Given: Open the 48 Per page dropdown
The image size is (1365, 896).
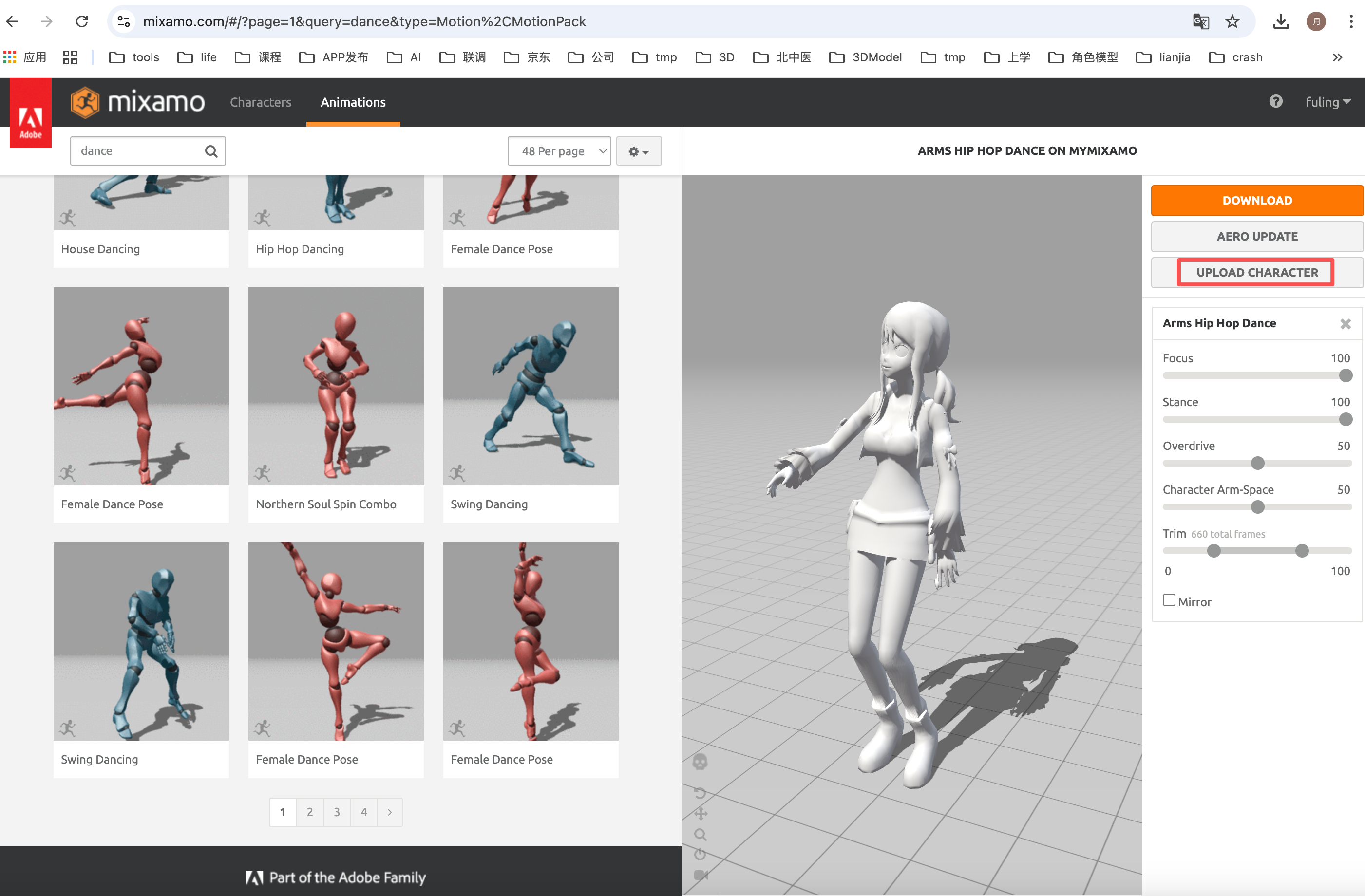Looking at the screenshot, I should point(559,151).
